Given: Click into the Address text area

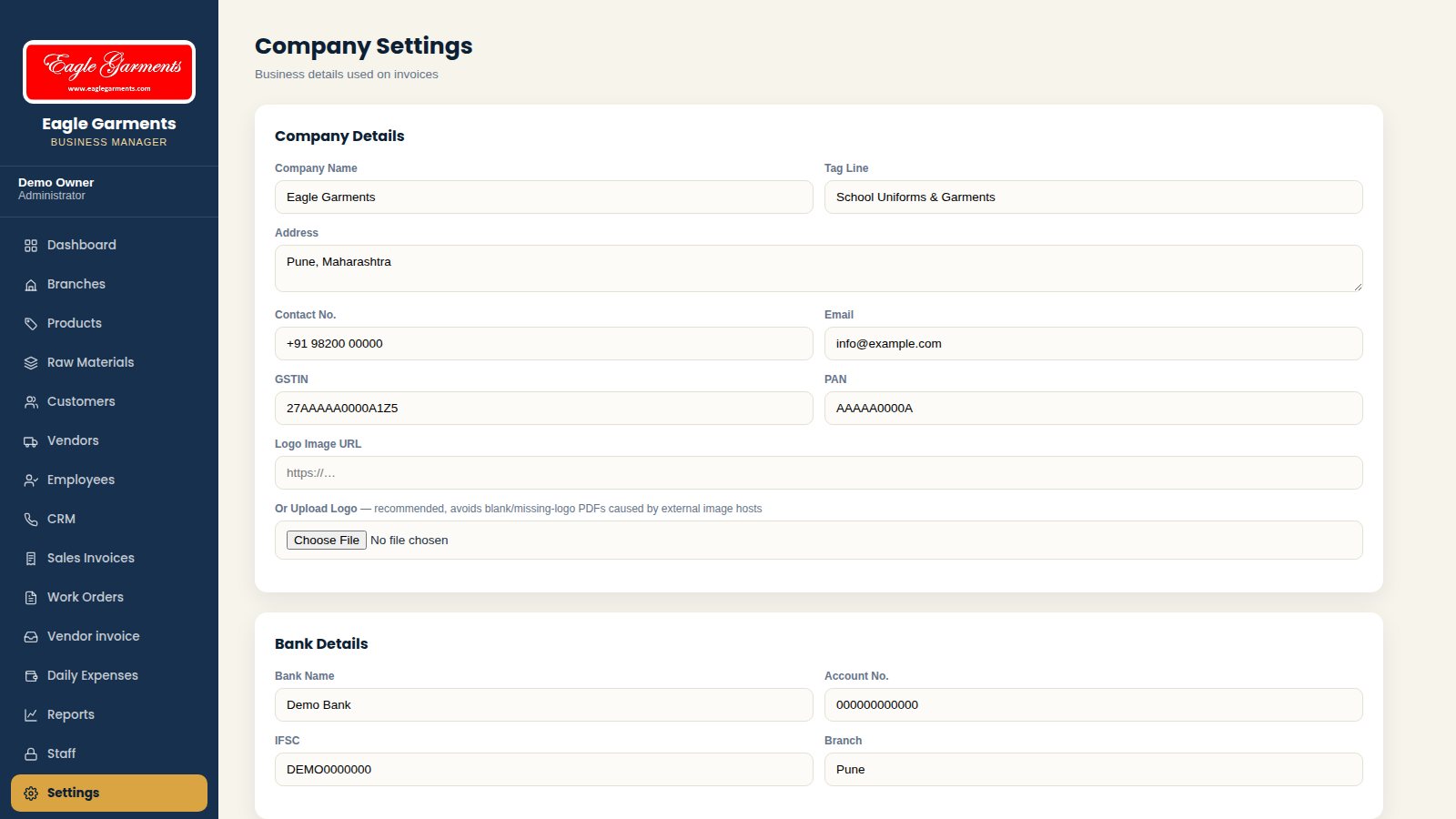Looking at the screenshot, I should pyautogui.click(x=819, y=268).
